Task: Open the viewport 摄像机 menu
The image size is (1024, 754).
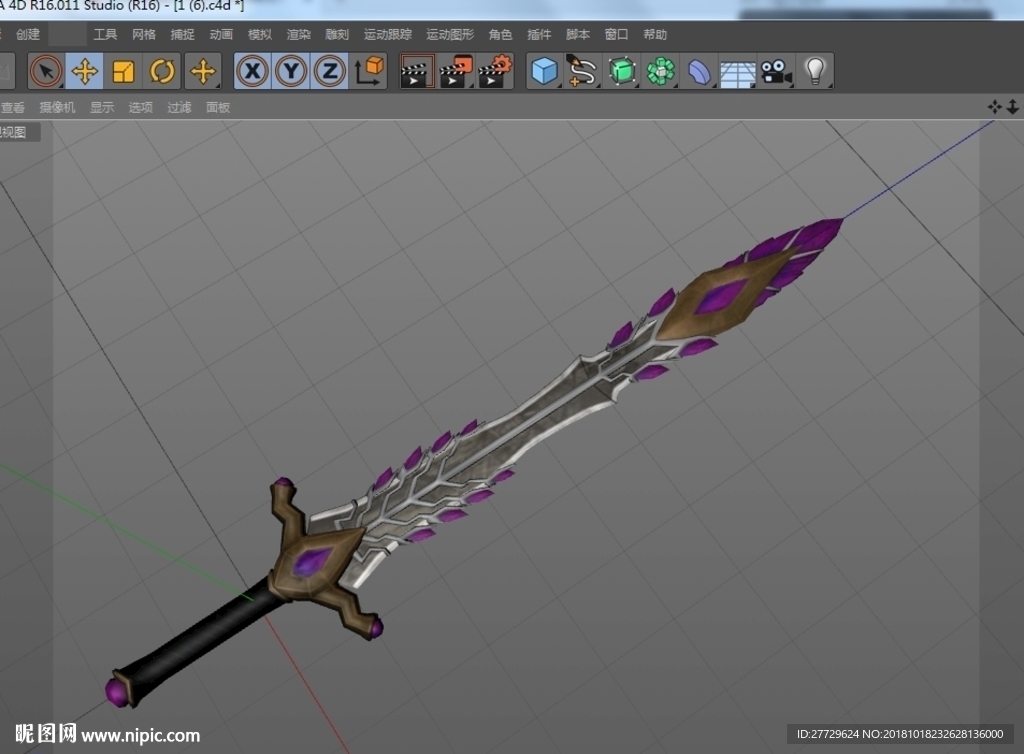Action: [57, 108]
